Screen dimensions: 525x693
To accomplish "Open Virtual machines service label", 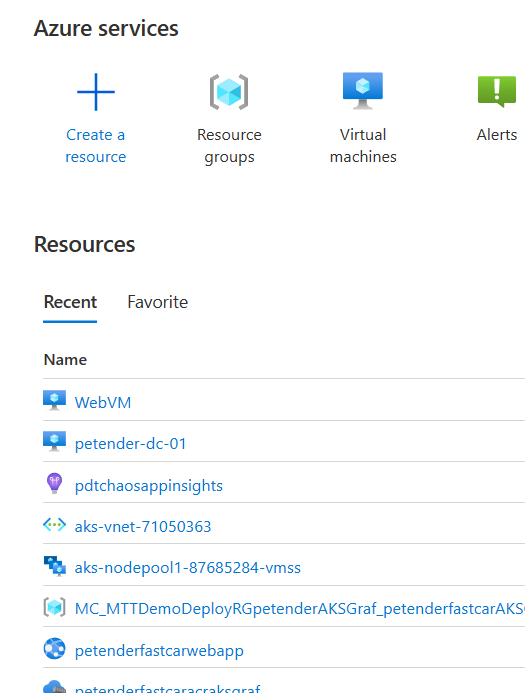I will pyautogui.click(x=363, y=146).
